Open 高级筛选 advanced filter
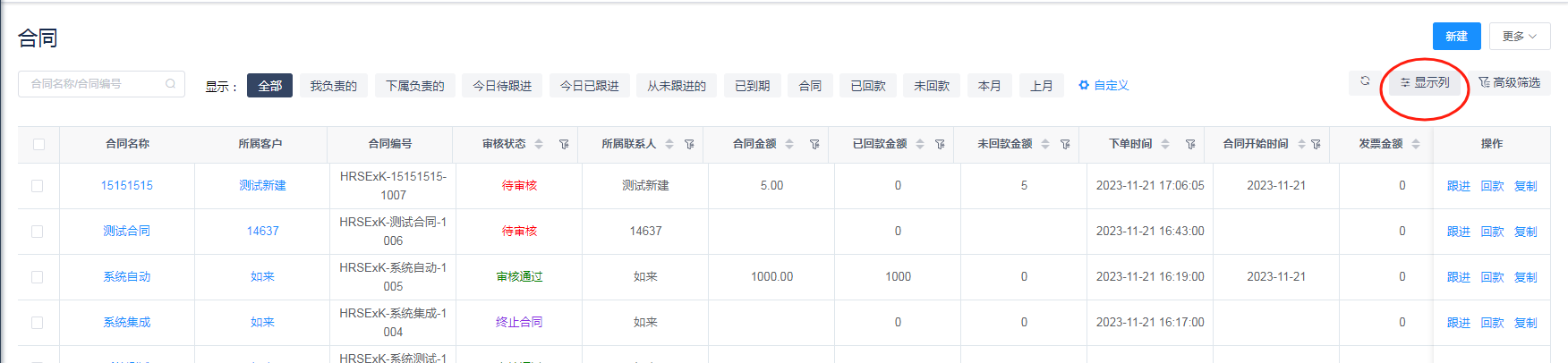The image size is (1568, 363). click(x=1509, y=83)
